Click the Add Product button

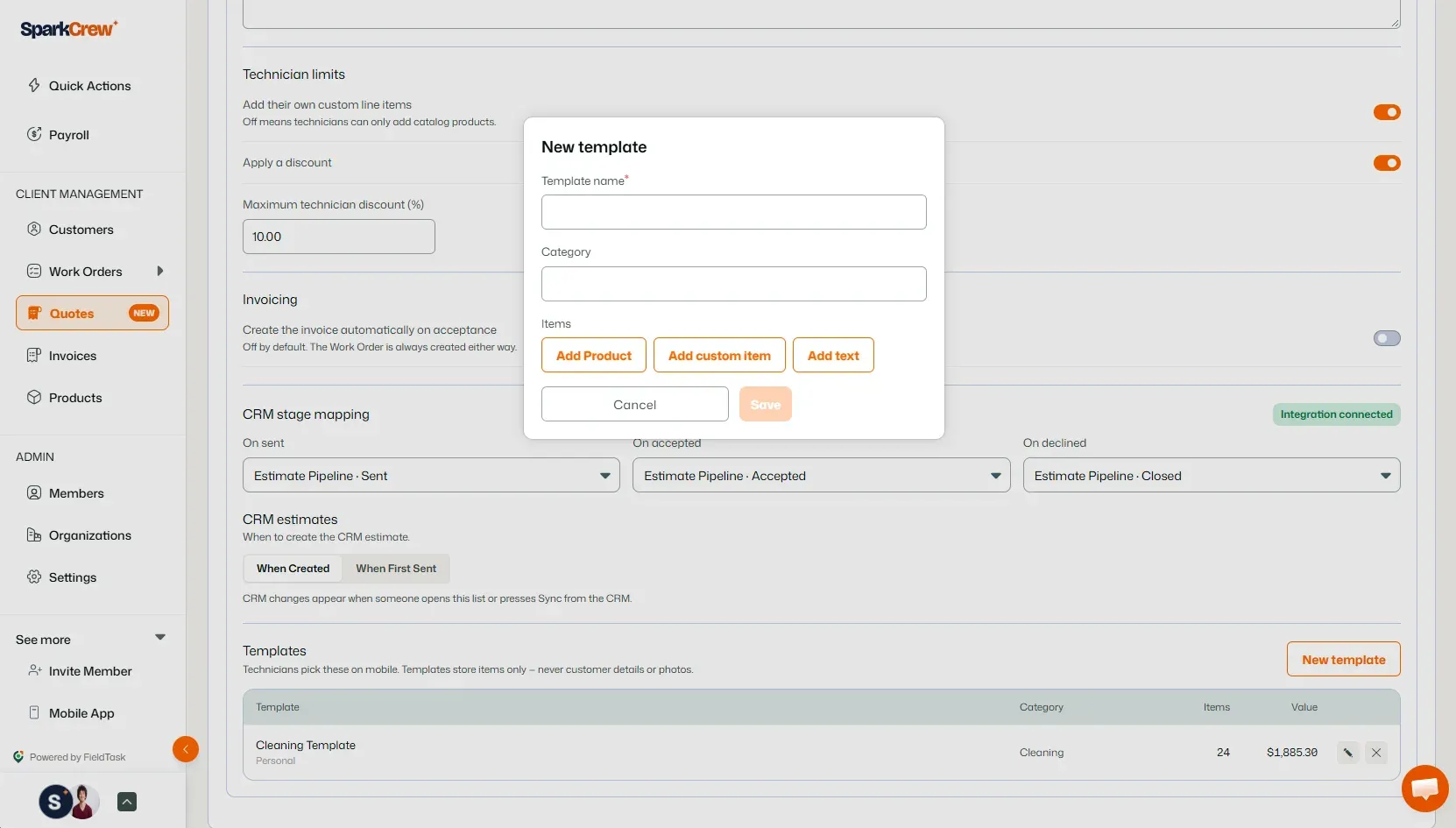(x=594, y=355)
